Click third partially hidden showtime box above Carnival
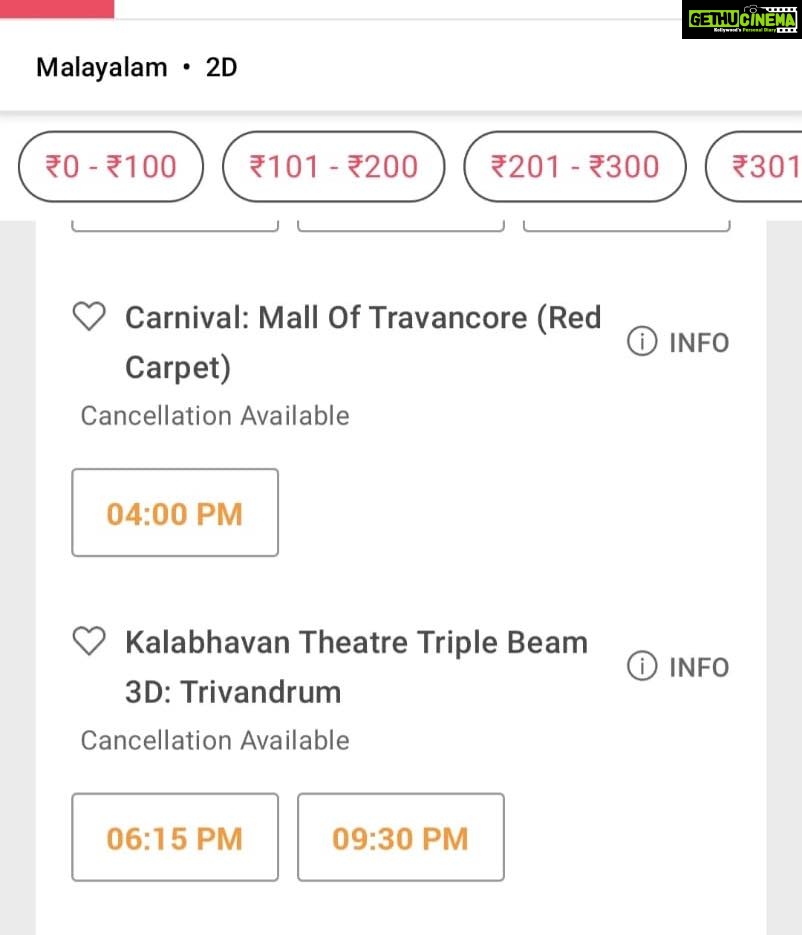 (626, 226)
